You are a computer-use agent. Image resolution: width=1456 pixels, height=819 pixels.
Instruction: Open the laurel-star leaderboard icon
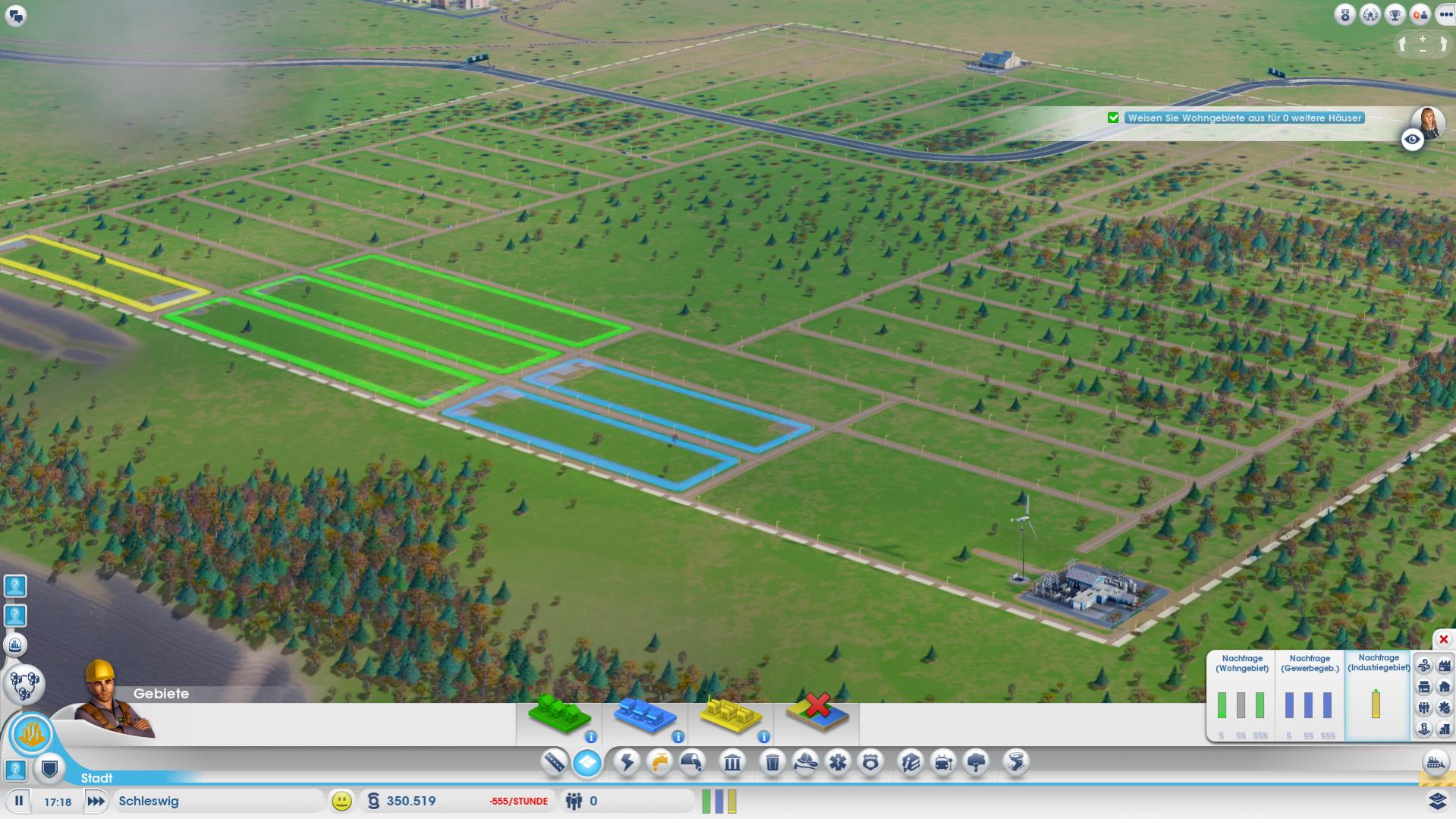(1370, 14)
